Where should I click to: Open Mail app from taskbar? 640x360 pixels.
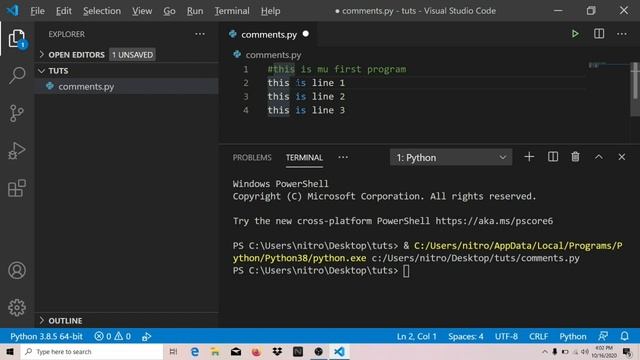236,351
